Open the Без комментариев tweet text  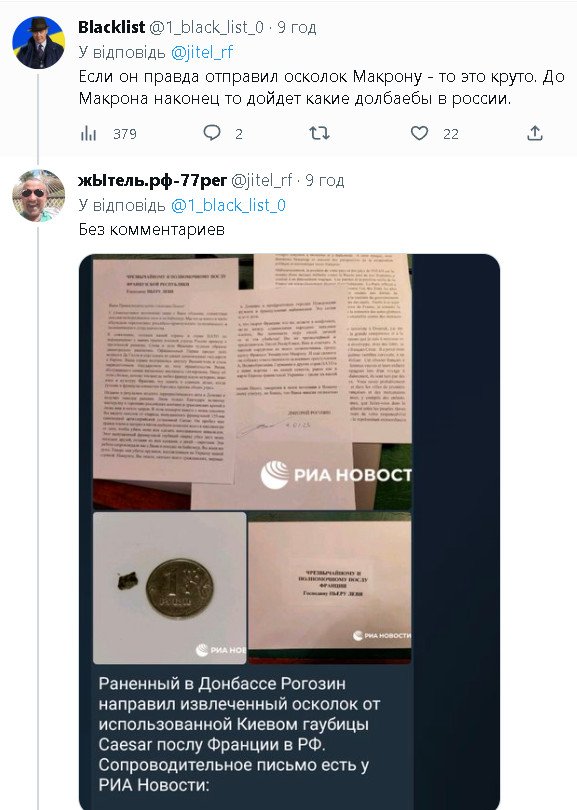tap(152, 229)
